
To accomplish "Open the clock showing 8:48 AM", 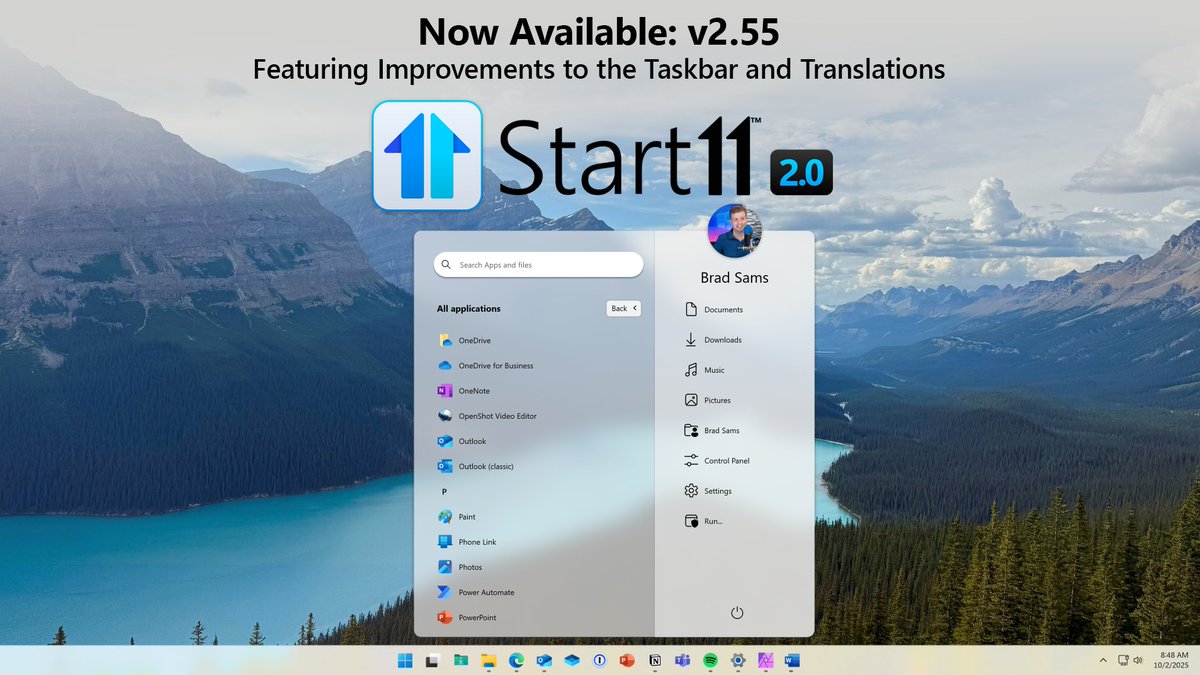I will click(x=1173, y=660).
